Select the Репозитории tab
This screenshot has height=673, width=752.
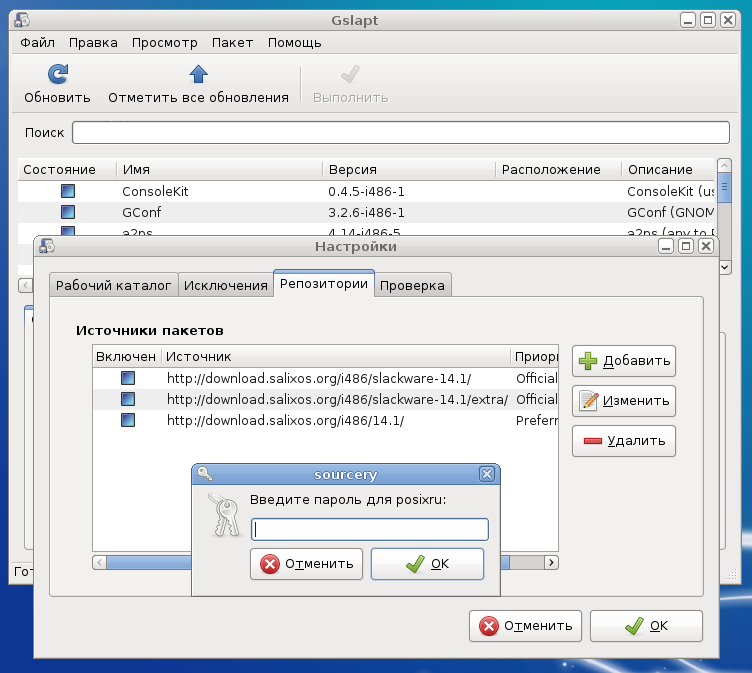click(324, 283)
